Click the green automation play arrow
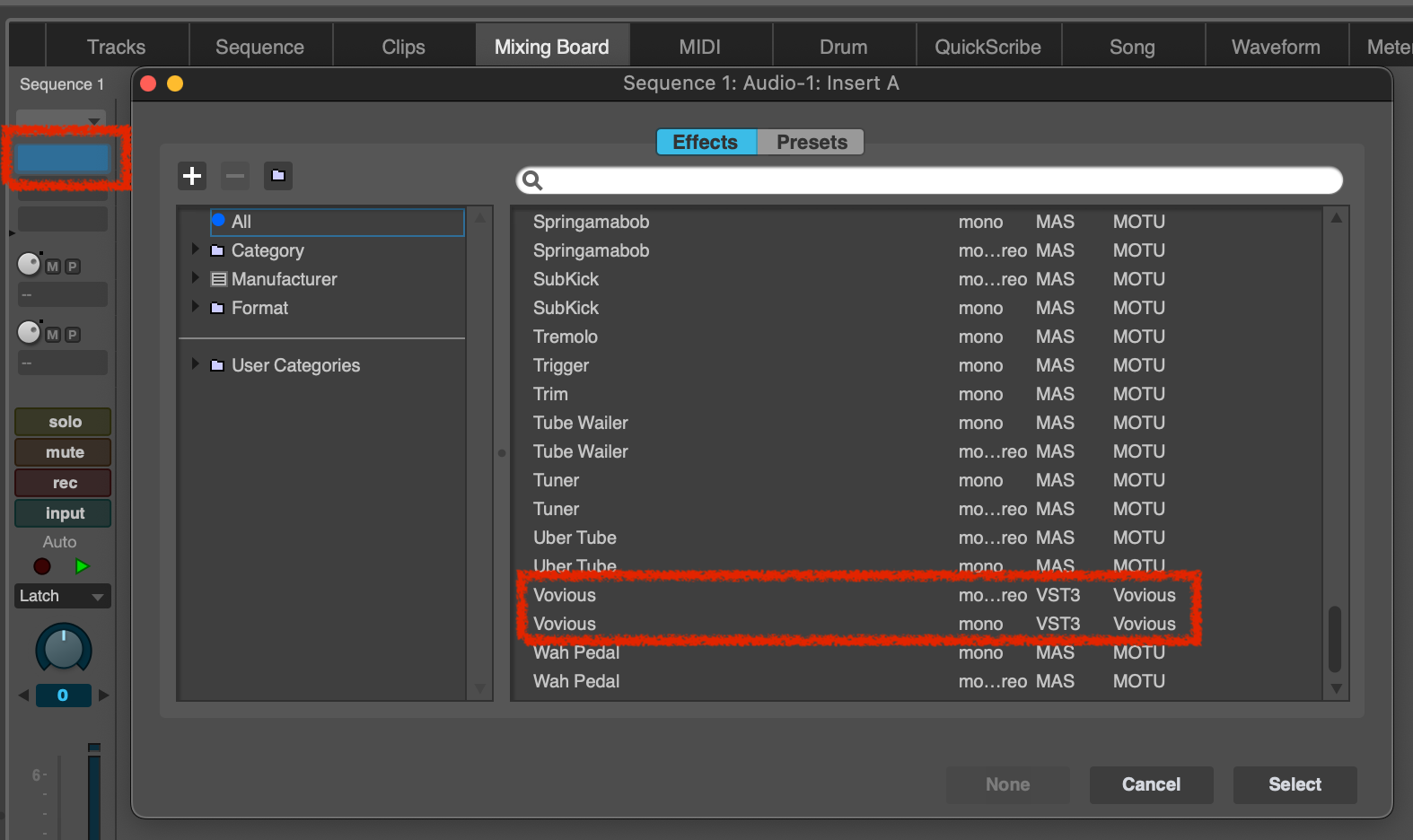This screenshot has width=1413, height=840. [83, 566]
